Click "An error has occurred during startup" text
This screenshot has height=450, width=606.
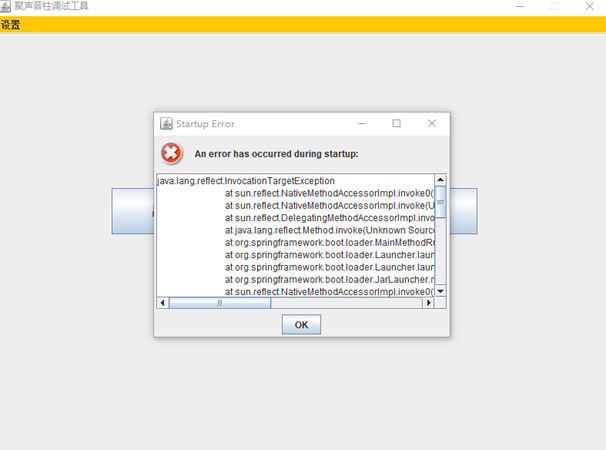coord(276,154)
